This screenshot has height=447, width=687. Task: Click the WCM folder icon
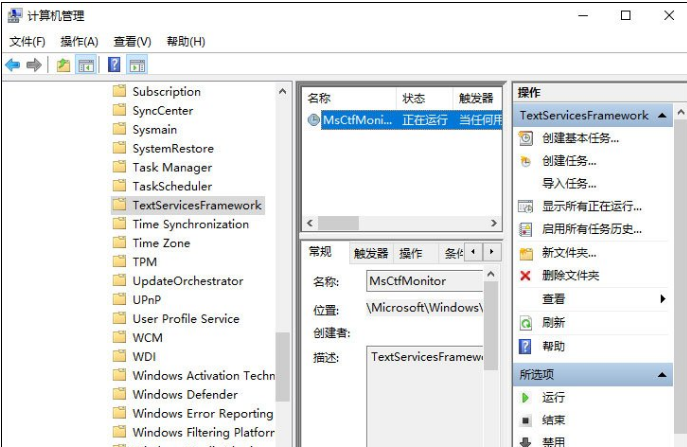[x=120, y=337]
